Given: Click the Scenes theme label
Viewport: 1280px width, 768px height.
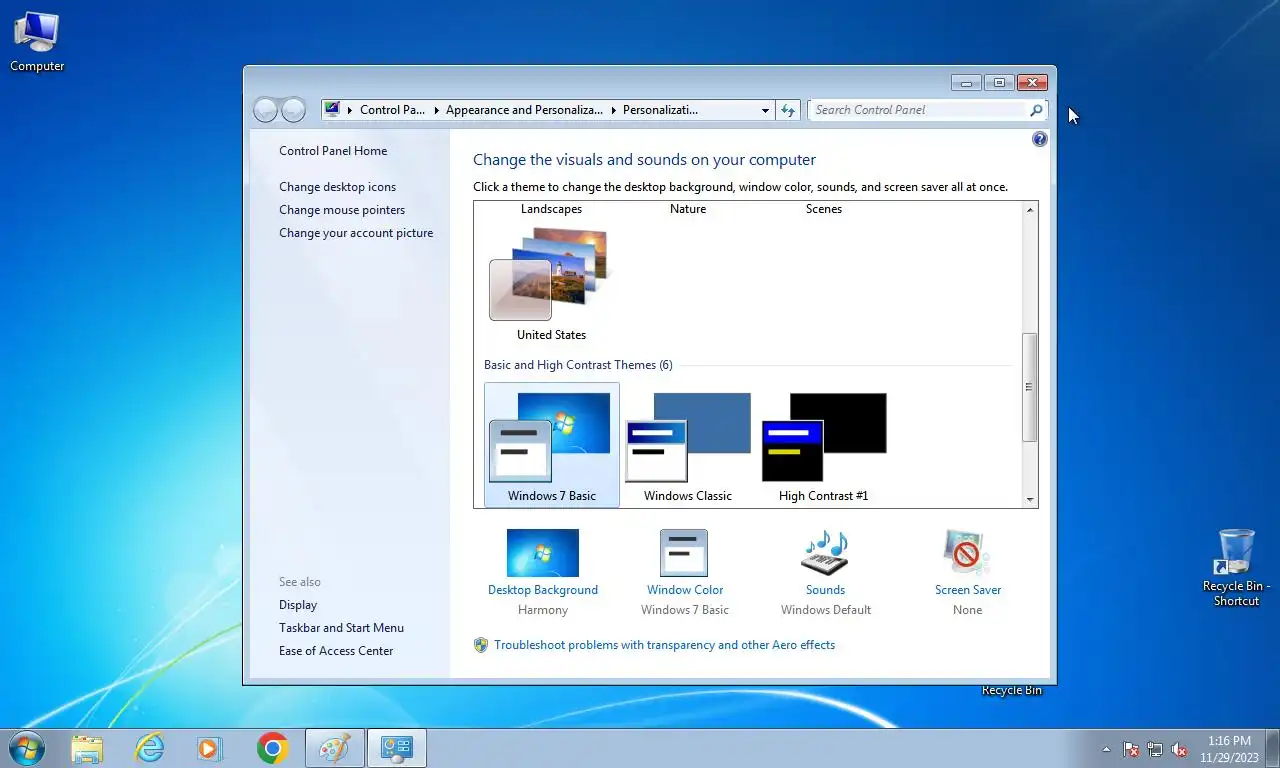Looking at the screenshot, I should point(824,209).
